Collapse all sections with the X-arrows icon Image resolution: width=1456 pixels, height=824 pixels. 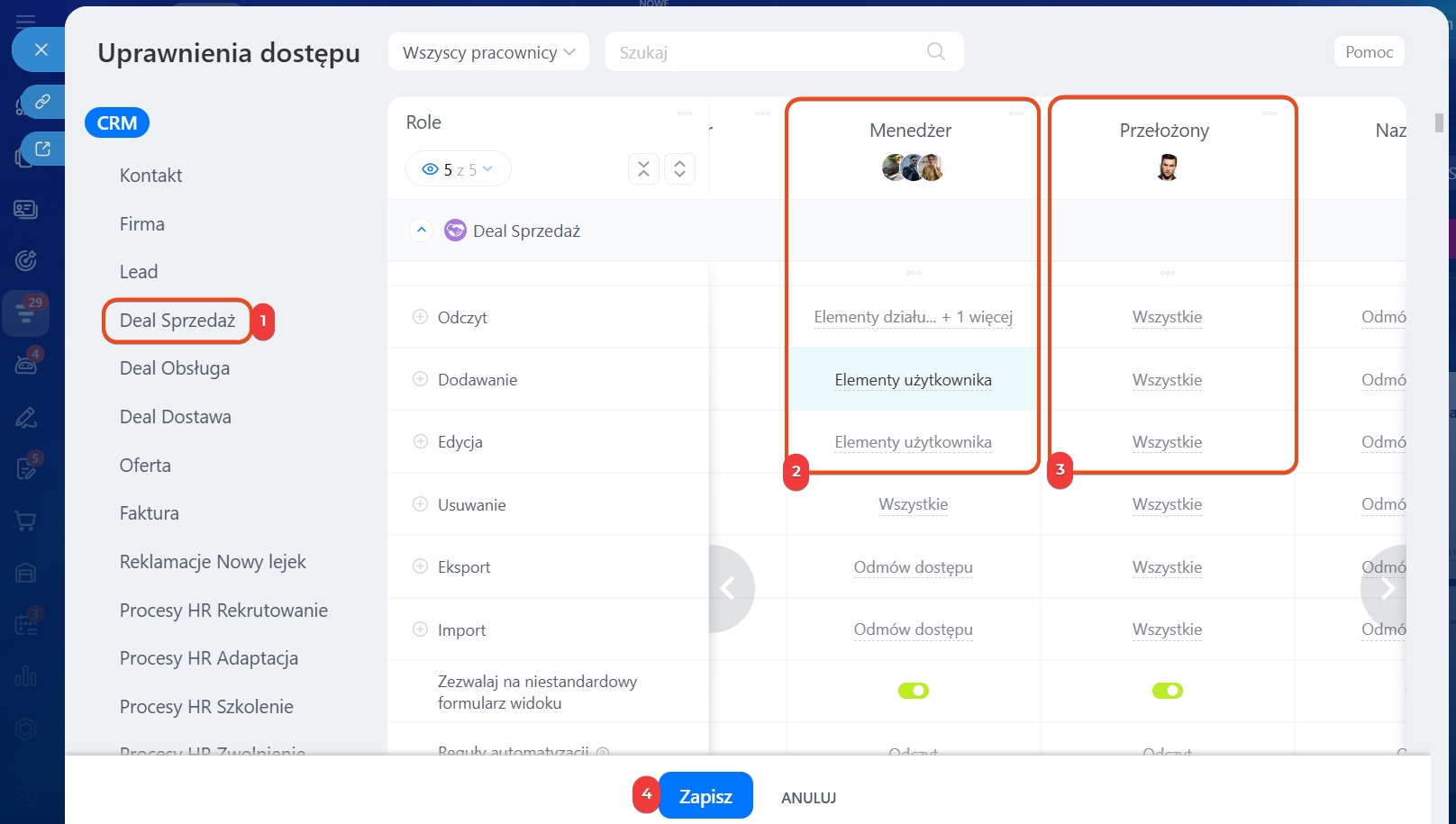[643, 168]
